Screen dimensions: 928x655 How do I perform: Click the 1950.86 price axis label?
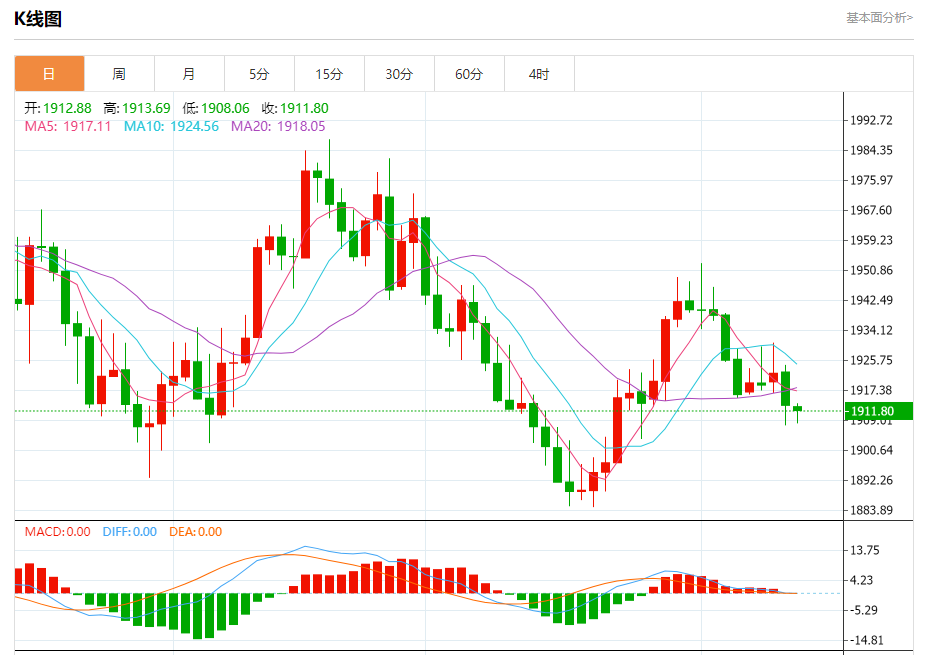tap(871, 270)
